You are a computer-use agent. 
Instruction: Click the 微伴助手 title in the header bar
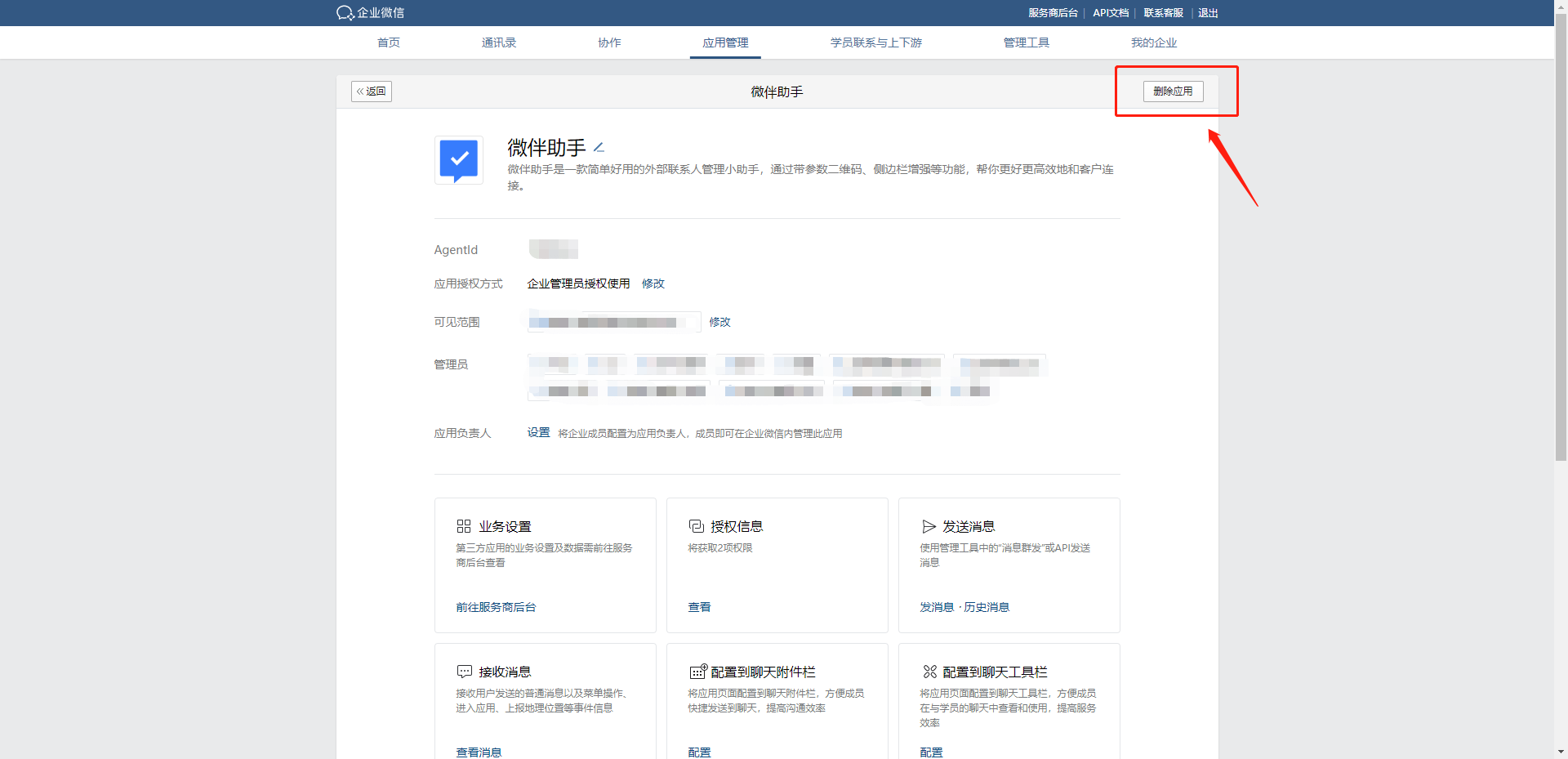[x=777, y=92]
